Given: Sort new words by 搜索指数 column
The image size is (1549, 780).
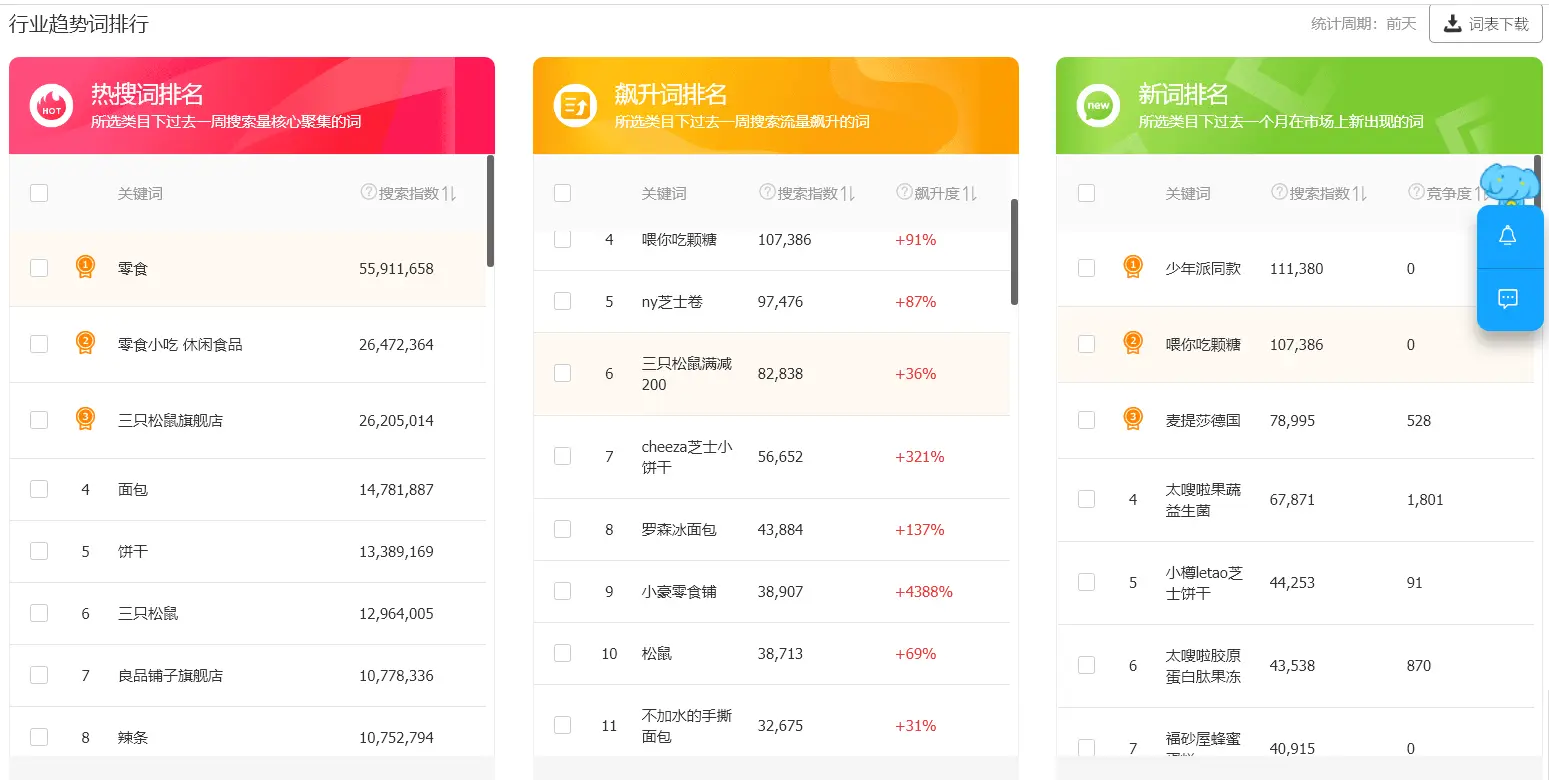Looking at the screenshot, I should [x=1360, y=193].
